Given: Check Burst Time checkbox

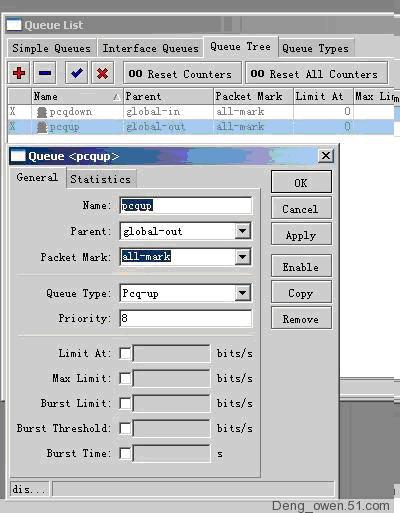Looking at the screenshot, I should click(125, 453).
